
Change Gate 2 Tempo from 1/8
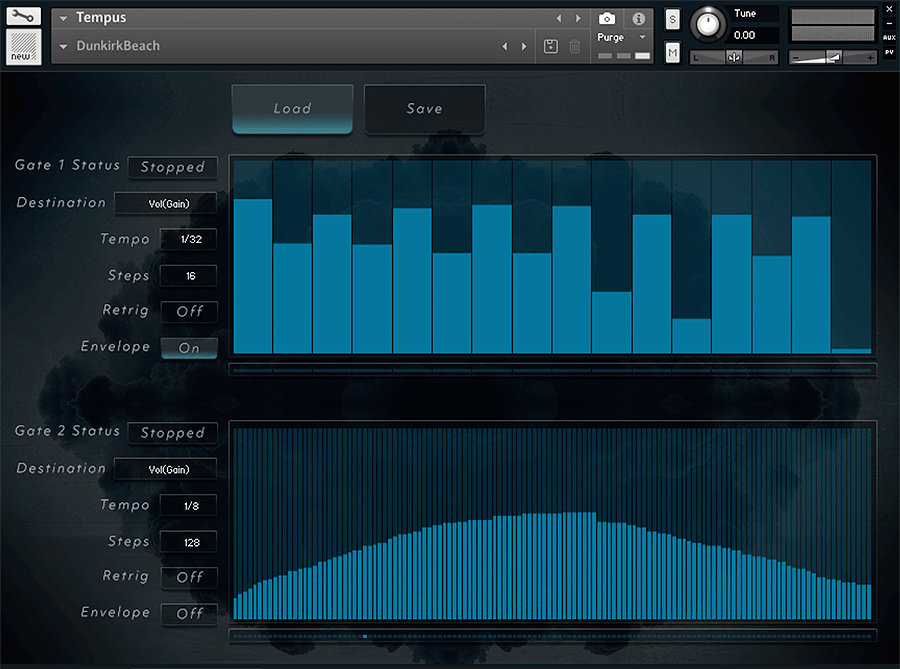coord(187,505)
